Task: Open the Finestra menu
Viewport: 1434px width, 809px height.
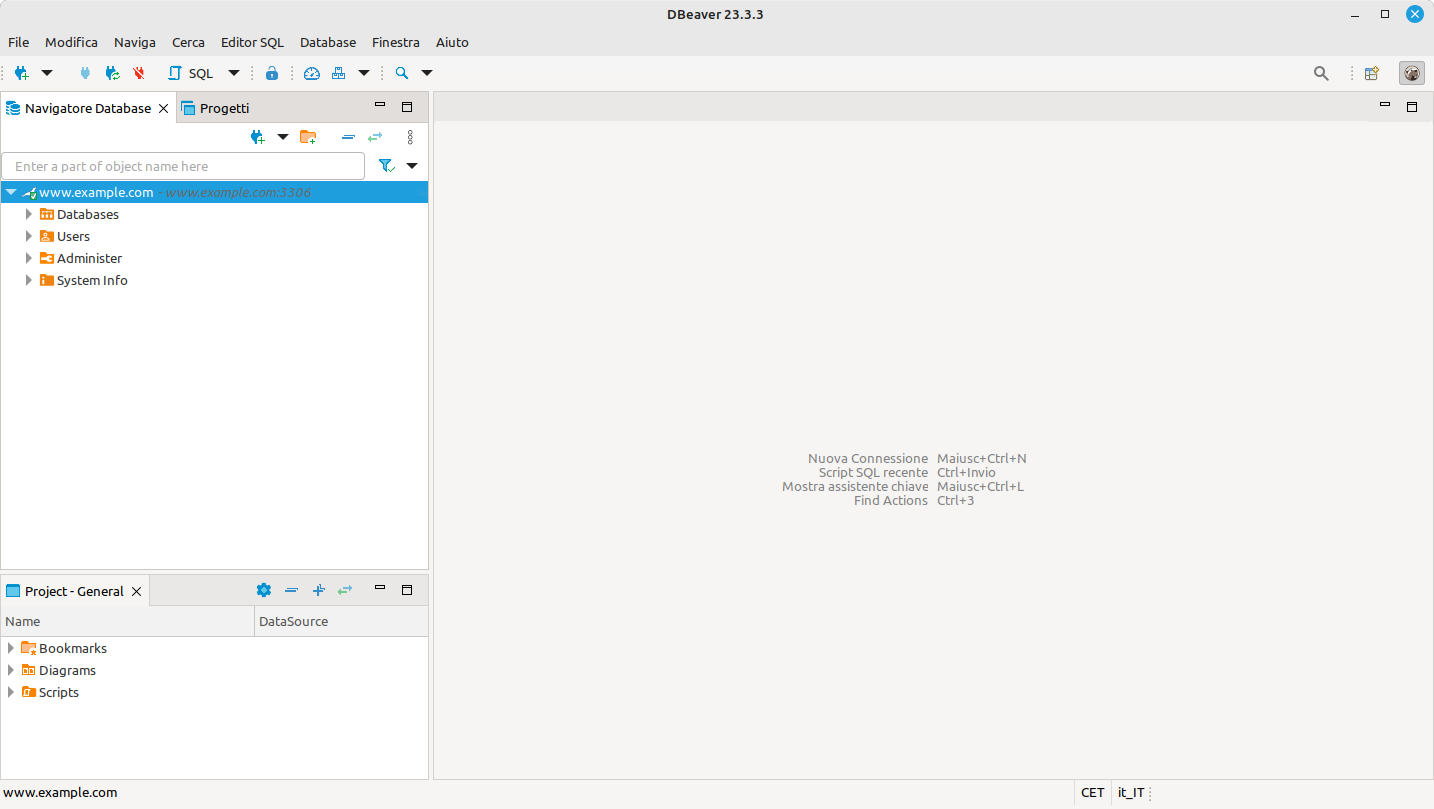Action: [396, 42]
